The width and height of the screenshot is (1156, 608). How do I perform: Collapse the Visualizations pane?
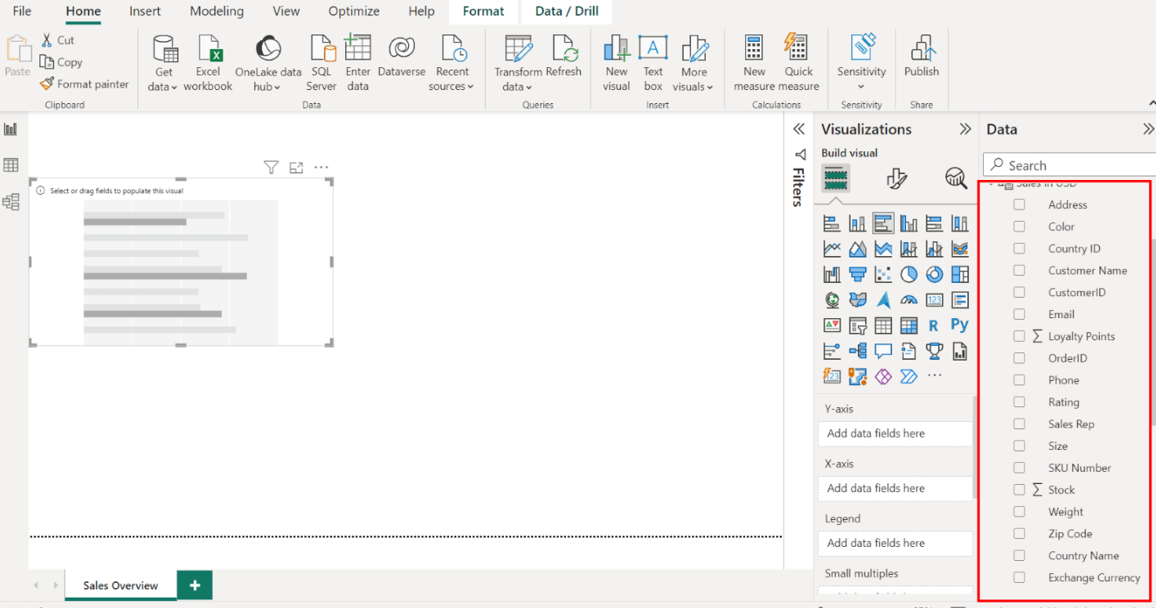pos(964,129)
